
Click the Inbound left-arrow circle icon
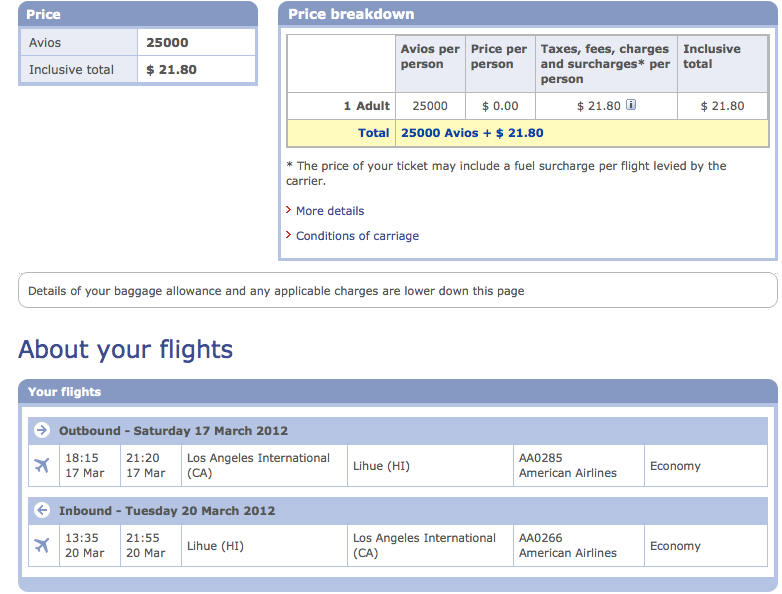tap(42, 510)
